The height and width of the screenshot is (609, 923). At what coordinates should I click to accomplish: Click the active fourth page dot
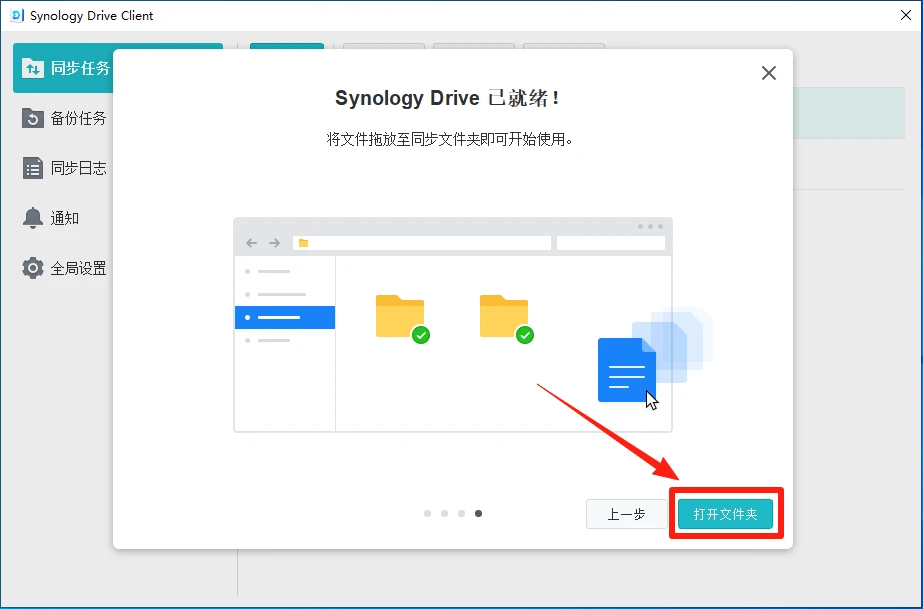pos(479,514)
